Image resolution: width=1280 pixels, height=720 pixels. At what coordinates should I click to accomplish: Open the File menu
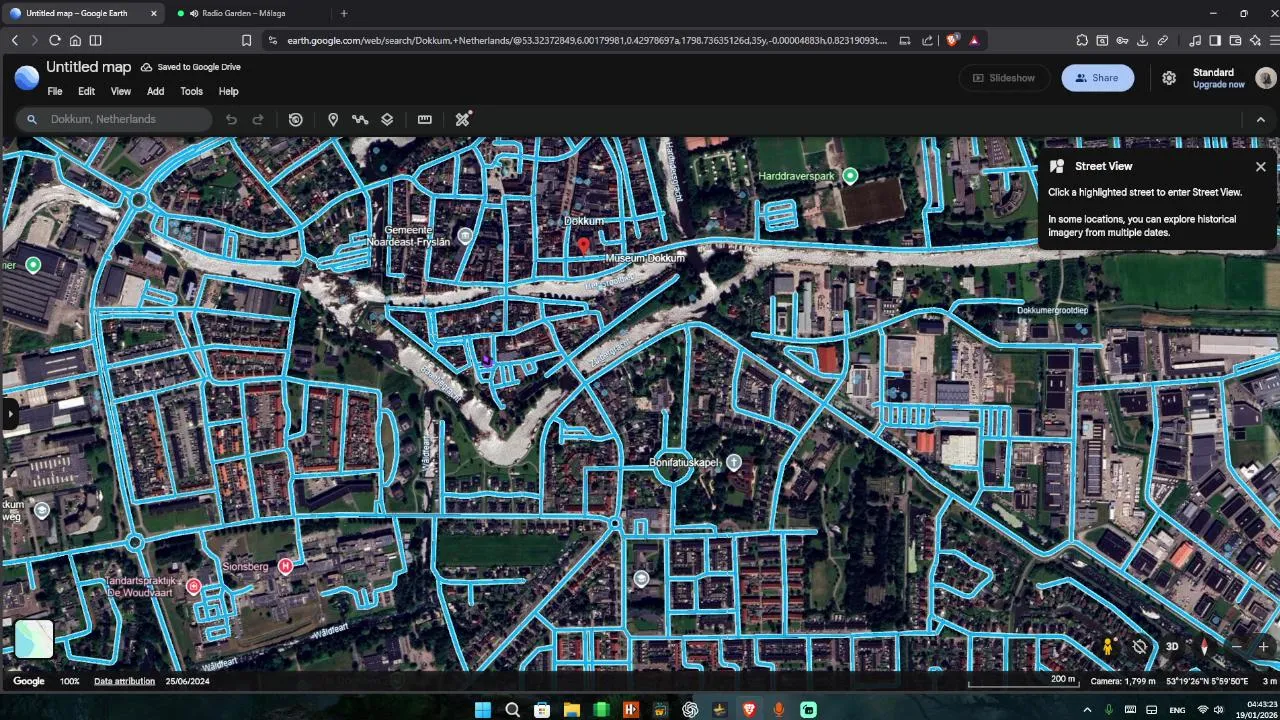[x=55, y=91]
